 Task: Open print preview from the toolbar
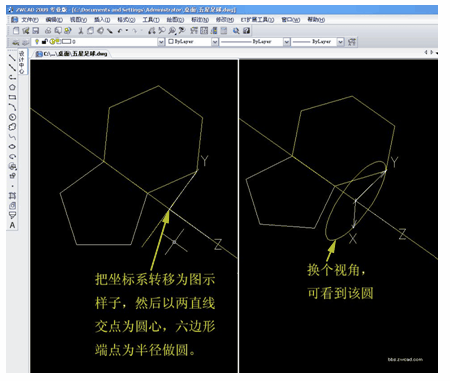[58, 31]
